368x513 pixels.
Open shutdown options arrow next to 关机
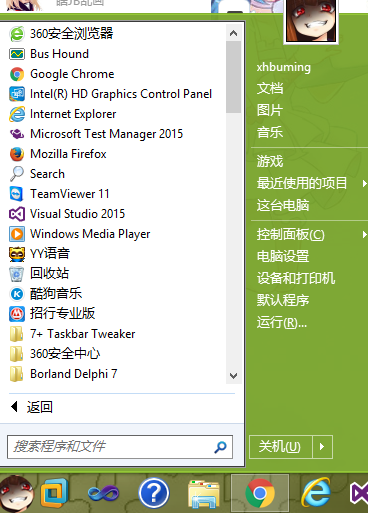(x=322, y=446)
